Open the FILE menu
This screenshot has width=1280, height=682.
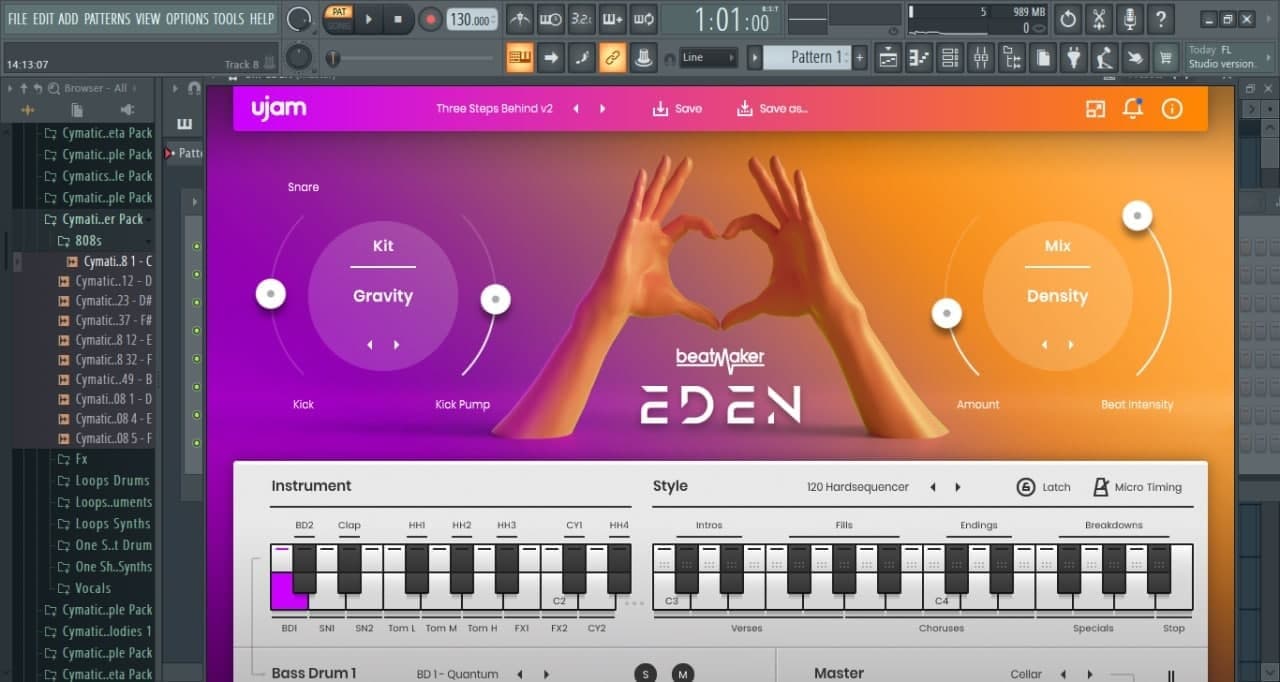click(17, 18)
